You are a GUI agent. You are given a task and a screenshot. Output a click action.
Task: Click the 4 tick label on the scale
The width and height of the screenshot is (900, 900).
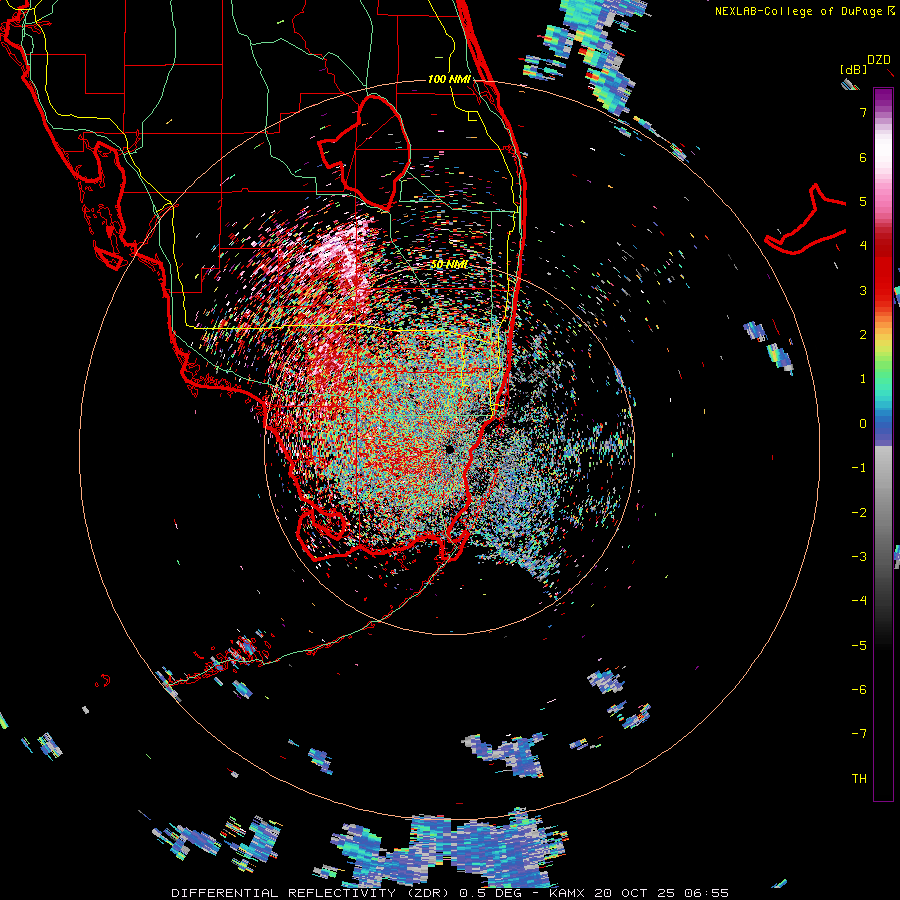[863, 246]
